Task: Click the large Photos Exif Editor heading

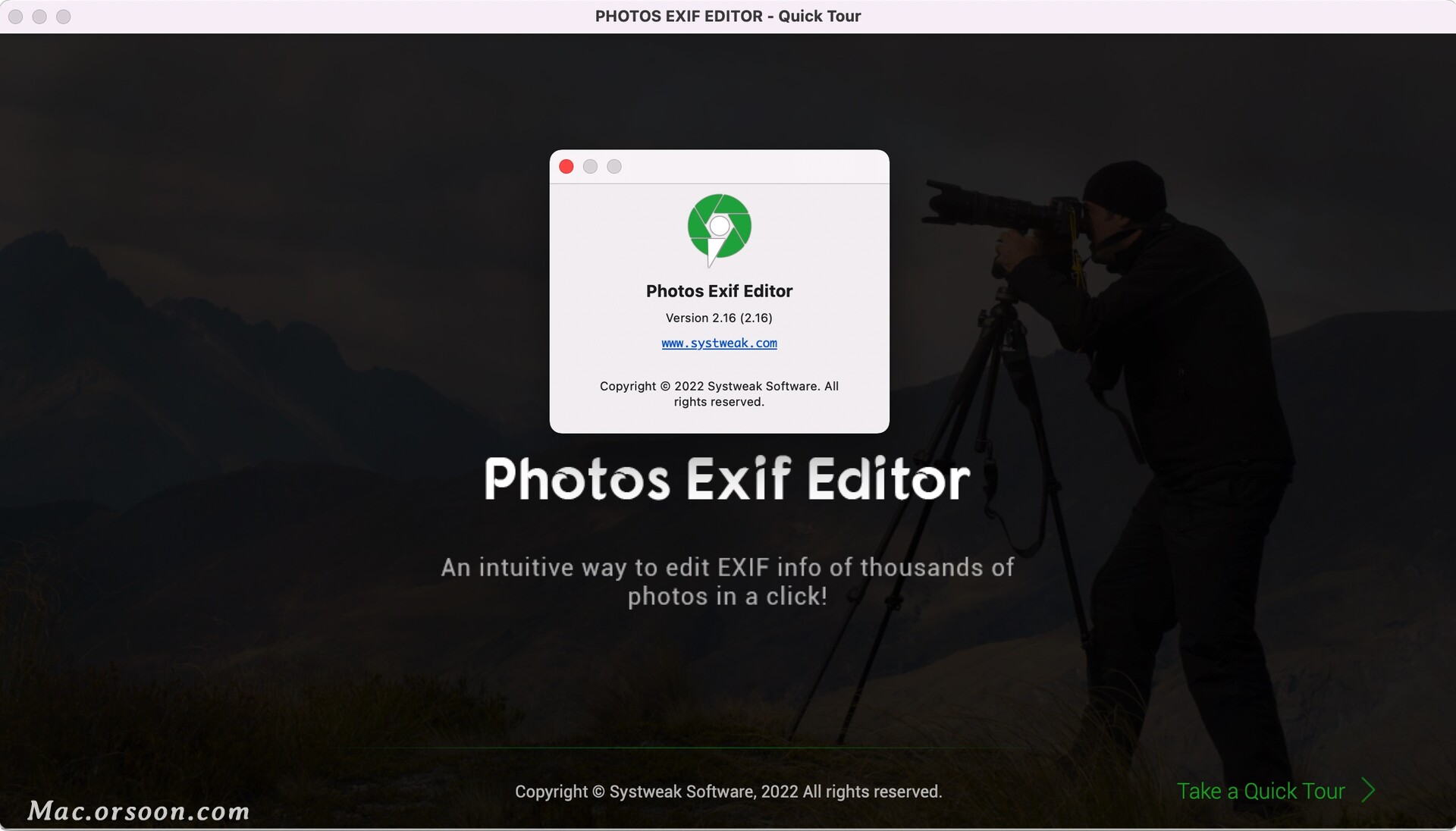Action: (x=727, y=479)
